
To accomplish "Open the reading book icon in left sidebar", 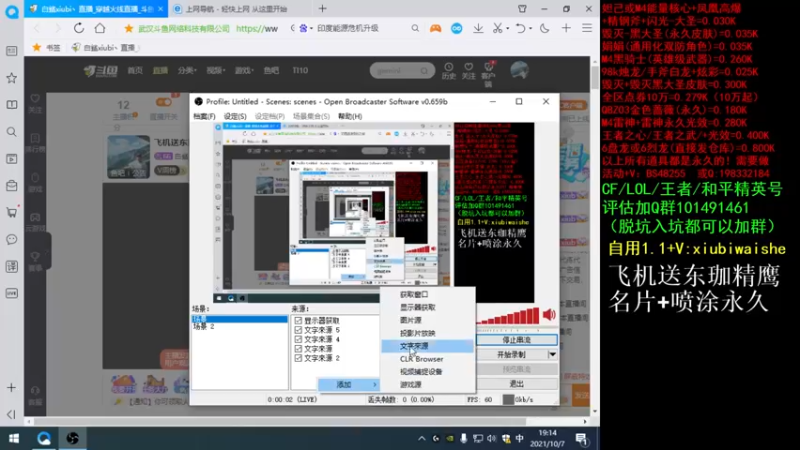I will pyautogui.click(x=11, y=105).
